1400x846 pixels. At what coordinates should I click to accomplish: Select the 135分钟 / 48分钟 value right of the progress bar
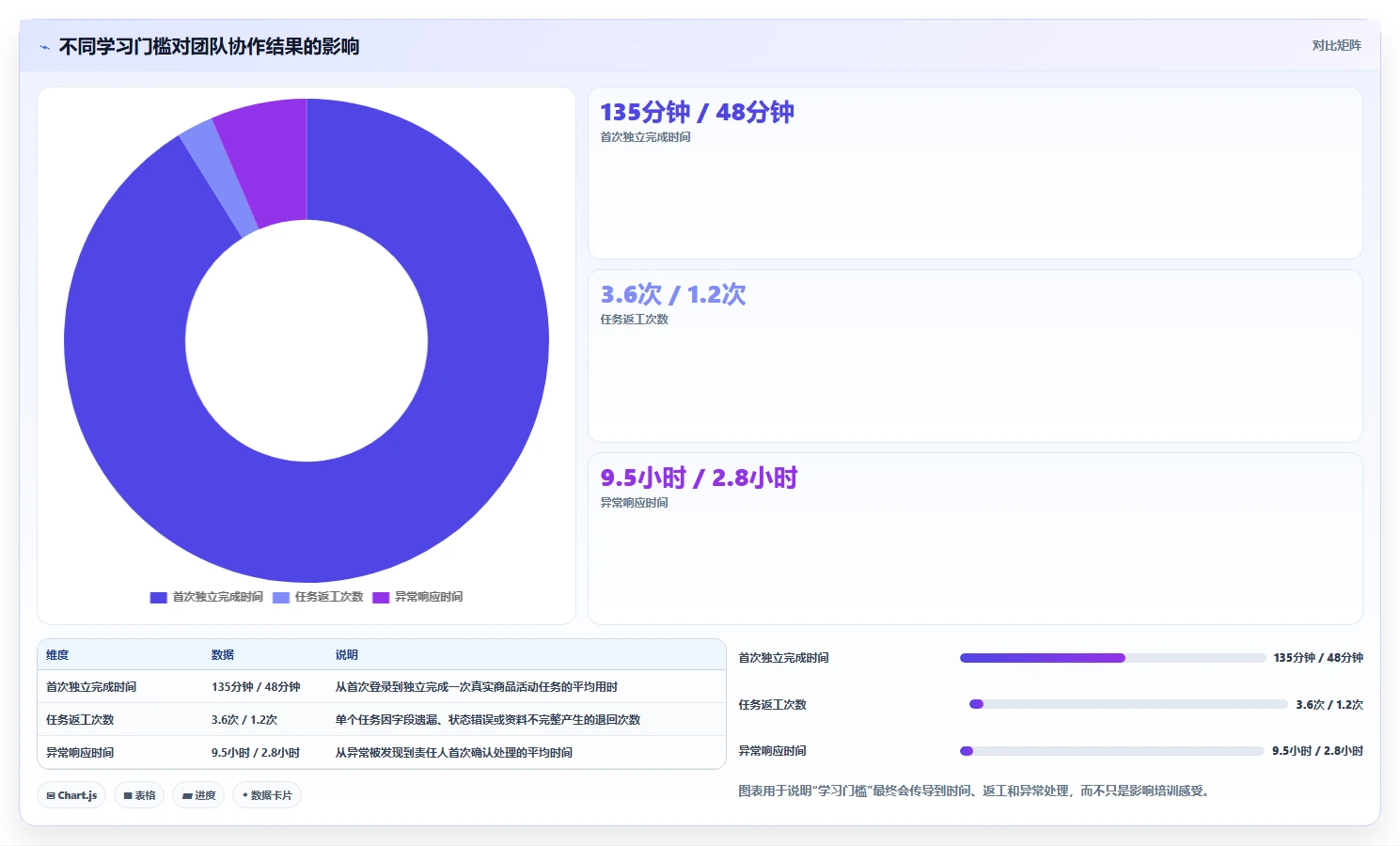tap(1318, 658)
